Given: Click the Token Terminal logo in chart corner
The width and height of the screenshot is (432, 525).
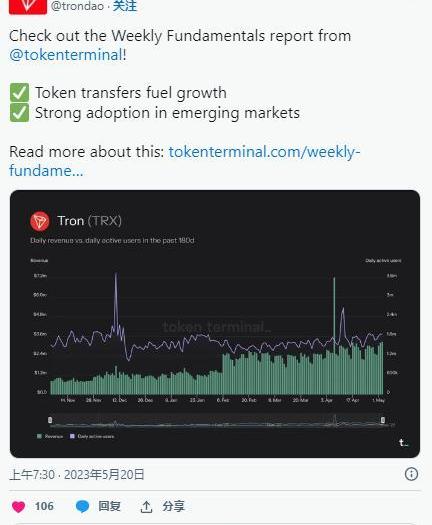Looking at the screenshot, I should 404,443.
